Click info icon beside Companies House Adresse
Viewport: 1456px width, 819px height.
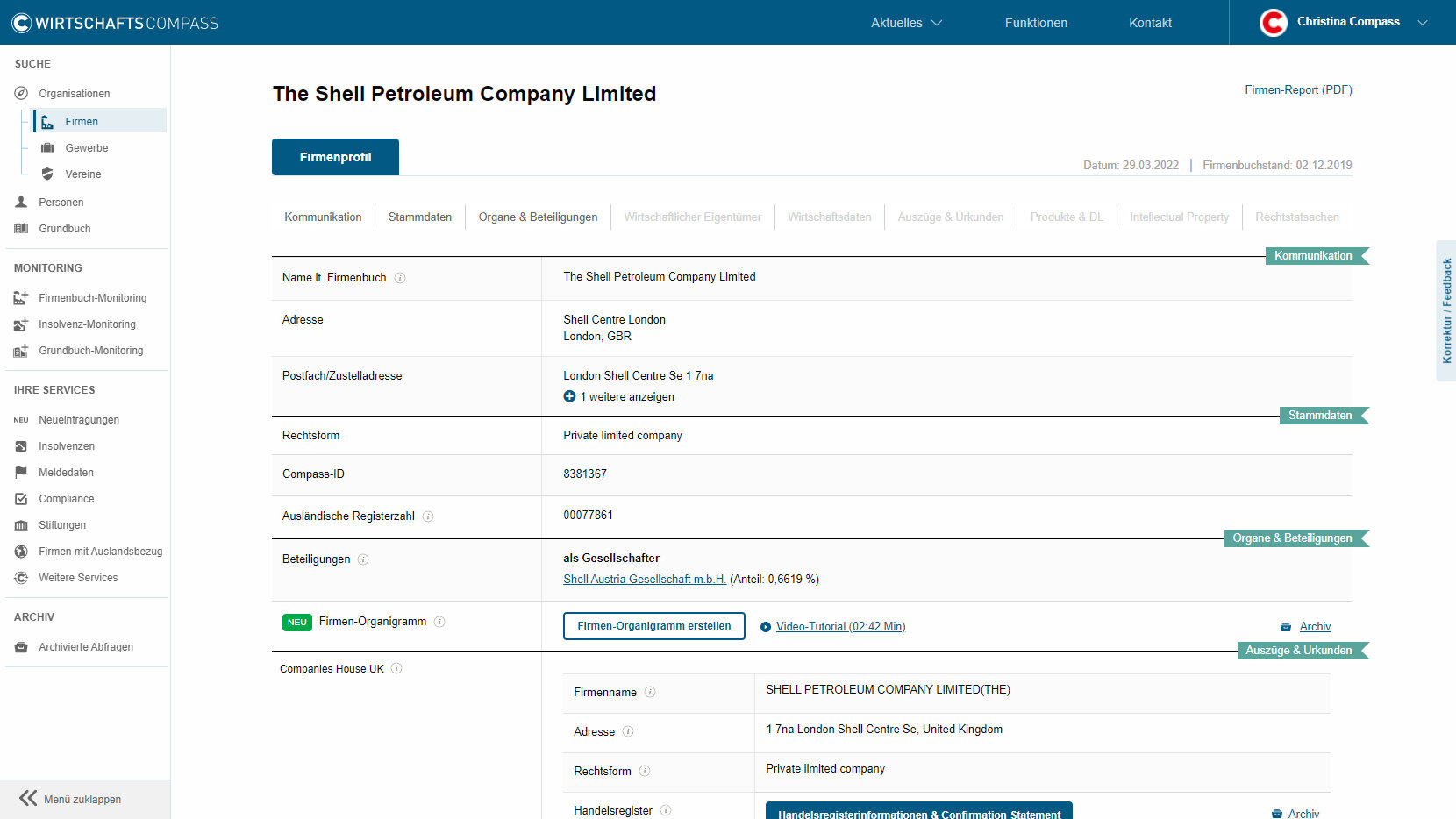point(628,731)
